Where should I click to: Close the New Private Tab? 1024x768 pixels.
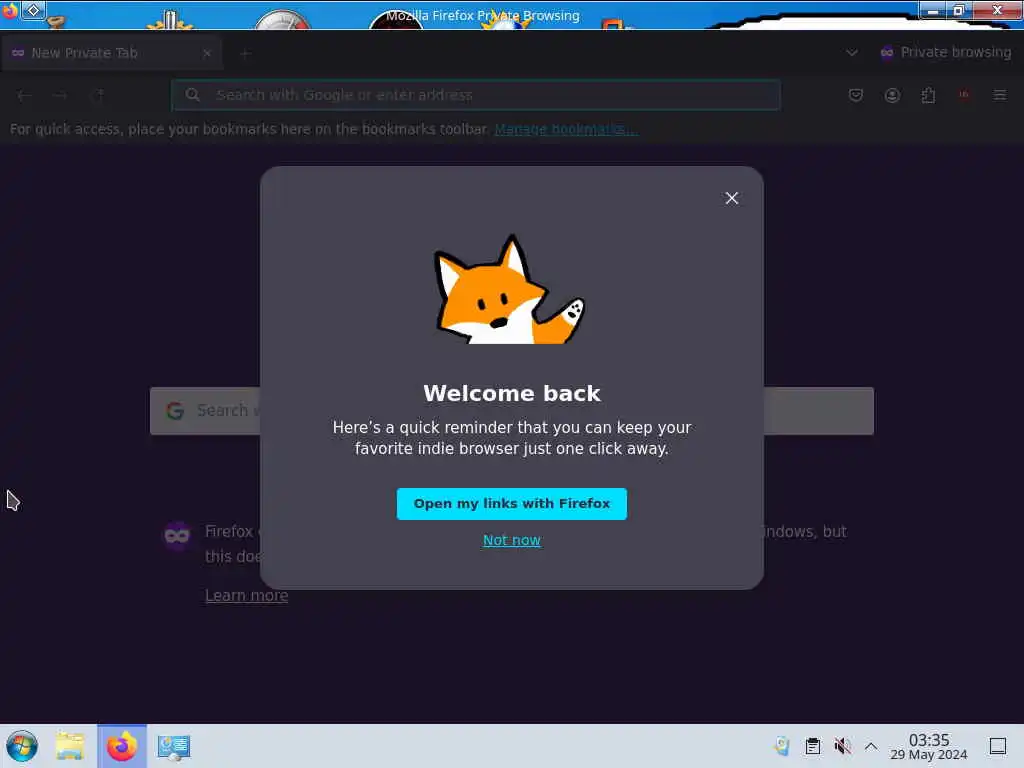pyautogui.click(x=207, y=53)
